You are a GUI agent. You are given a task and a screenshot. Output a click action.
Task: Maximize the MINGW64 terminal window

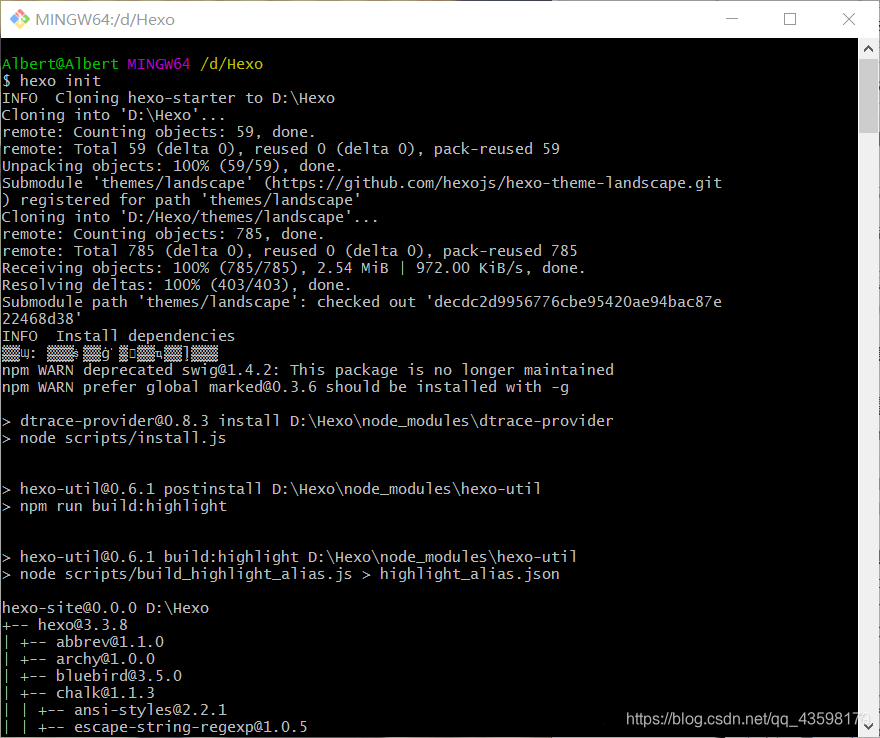790,19
